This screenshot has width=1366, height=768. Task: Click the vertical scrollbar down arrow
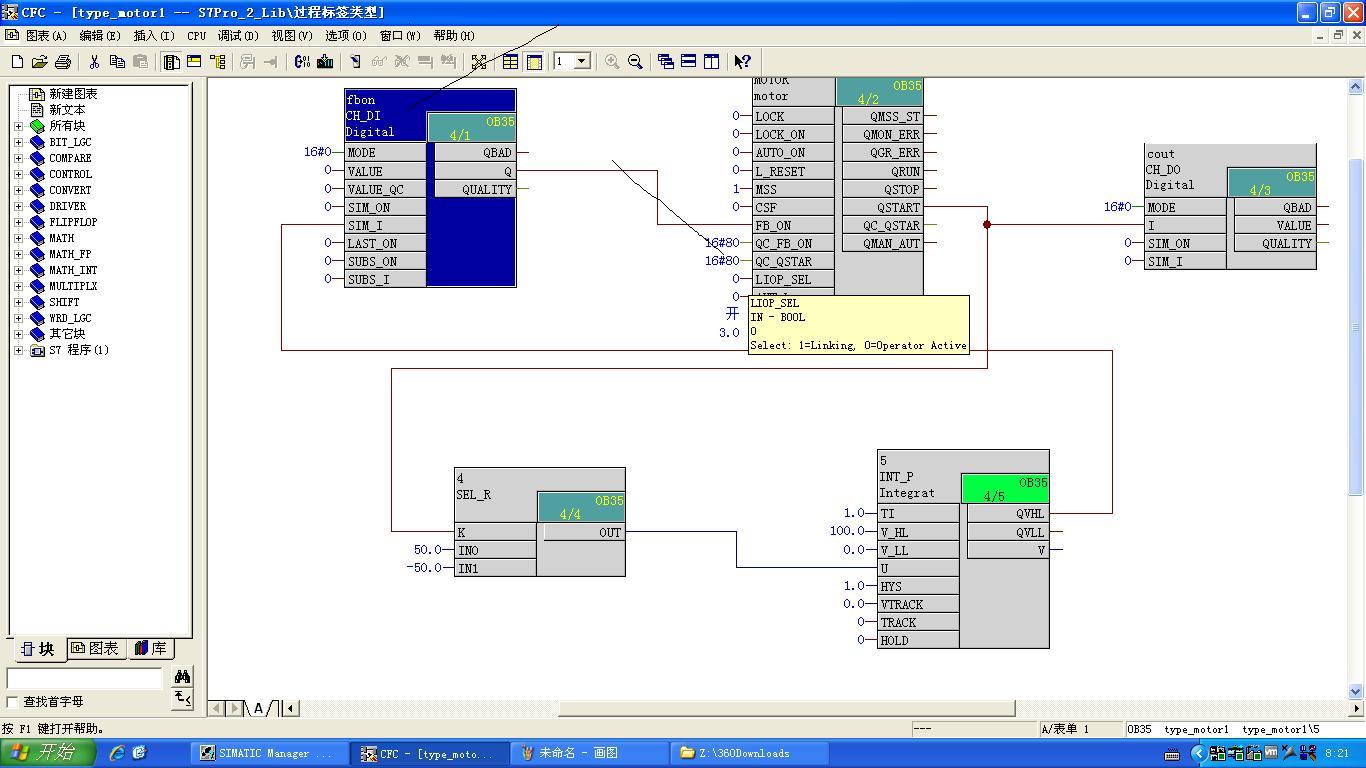(1356, 691)
